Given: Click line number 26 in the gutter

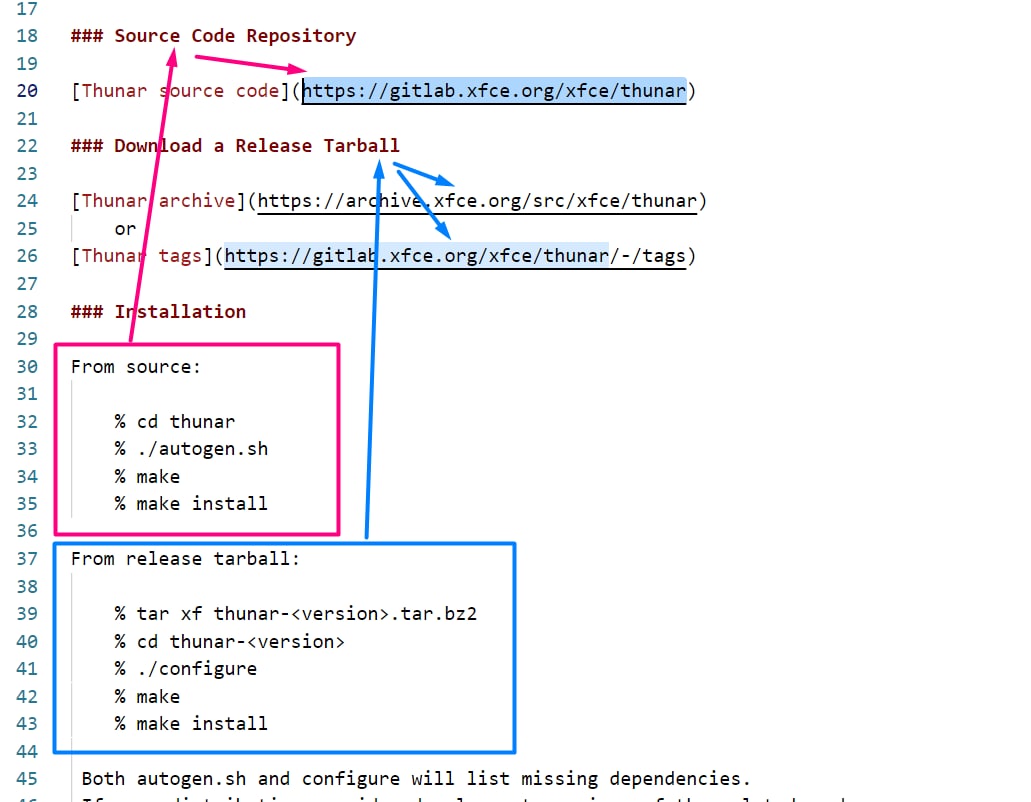Looking at the screenshot, I should pyautogui.click(x=27, y=256).
